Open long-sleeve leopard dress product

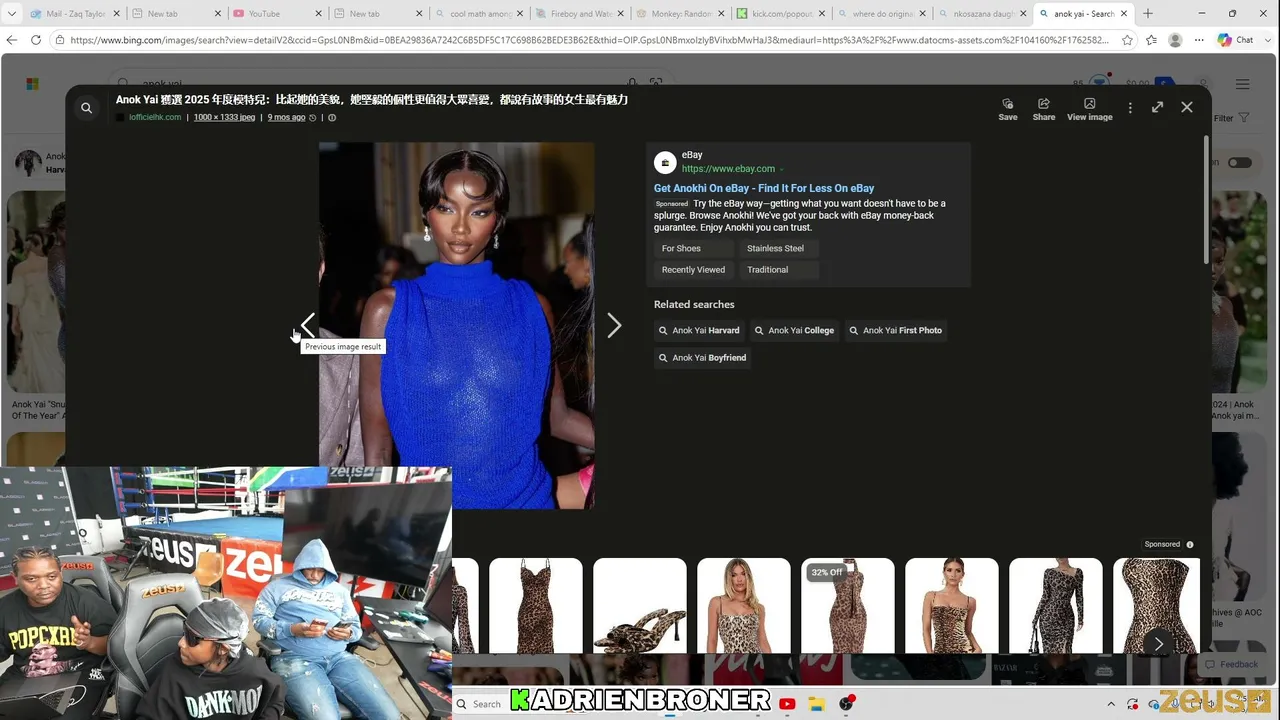point(1056,606)
